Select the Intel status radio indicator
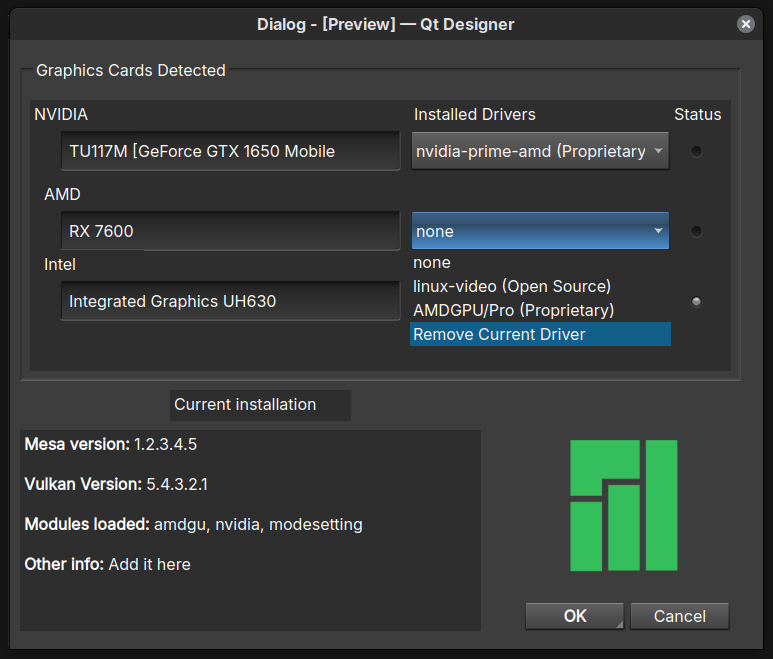Screen dimensions: 773x659 [x=696, y=301]
